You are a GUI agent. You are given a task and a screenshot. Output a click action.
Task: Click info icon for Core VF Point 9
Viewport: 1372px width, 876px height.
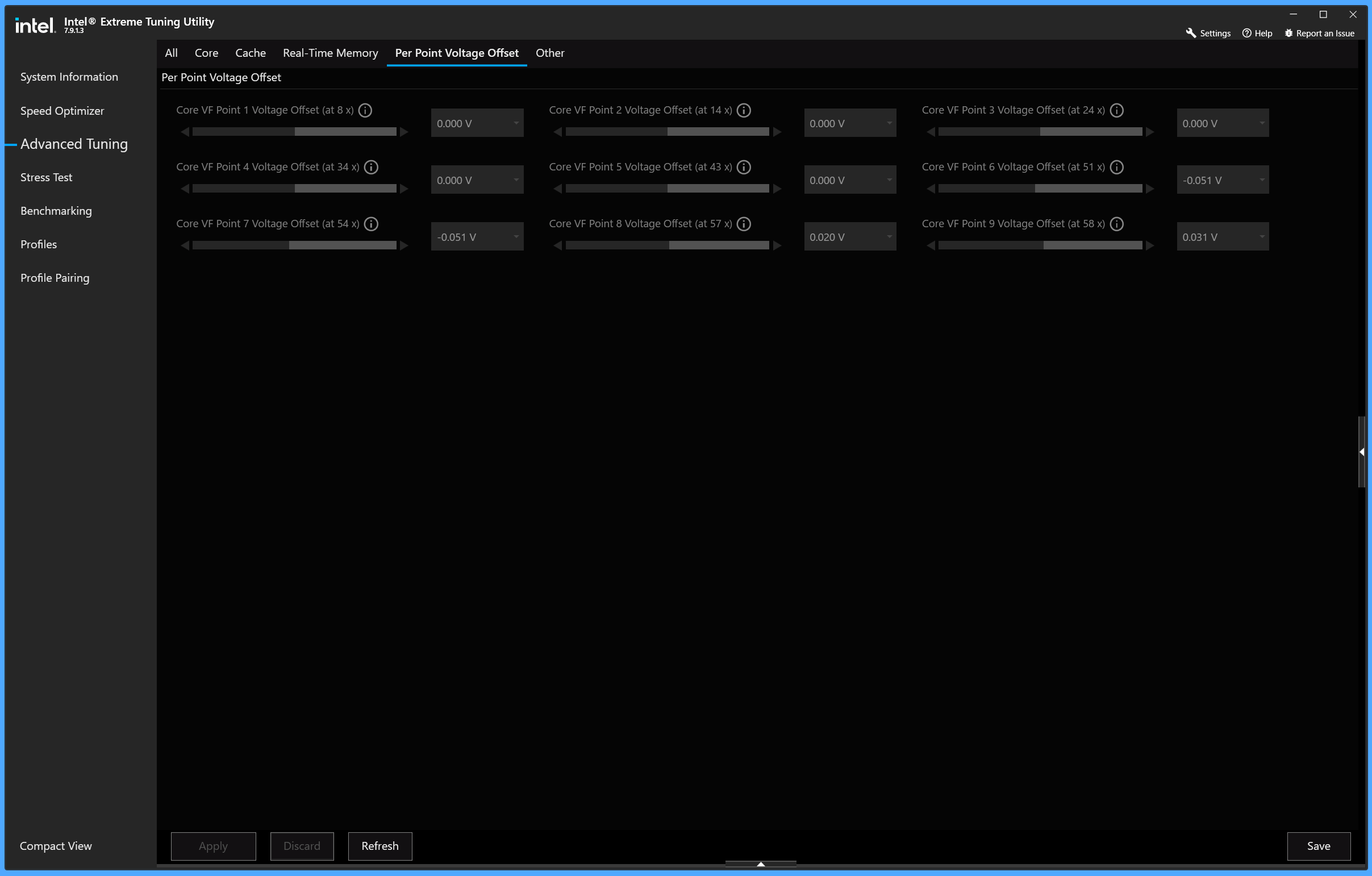(1117, 224)
